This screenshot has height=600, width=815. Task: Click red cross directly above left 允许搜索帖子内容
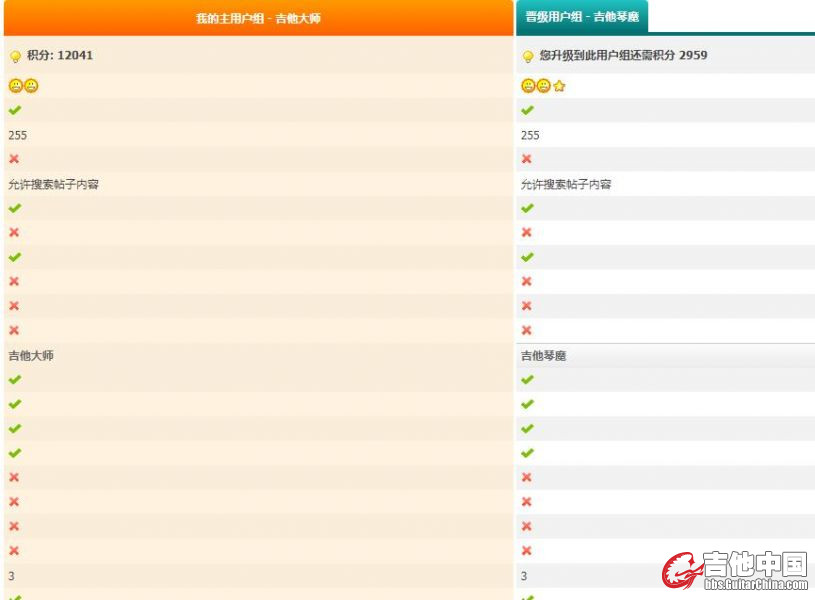click(x=14, y=159)
